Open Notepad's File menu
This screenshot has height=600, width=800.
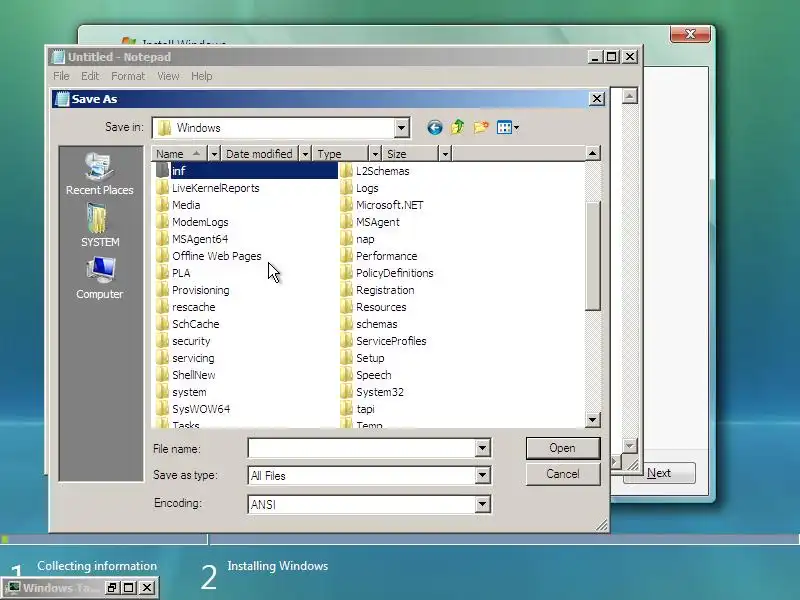coord(61,76)
